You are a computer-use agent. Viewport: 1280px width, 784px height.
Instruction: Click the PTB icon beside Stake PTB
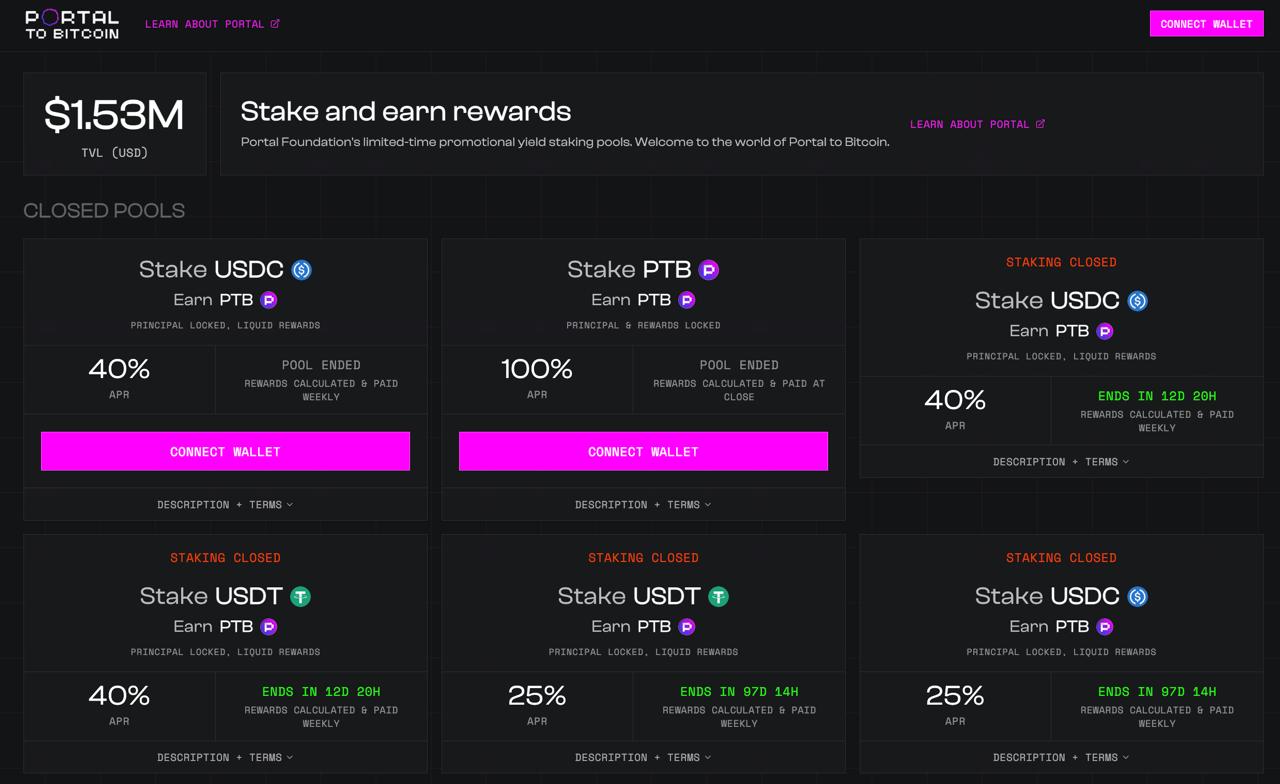pos(708,270)
